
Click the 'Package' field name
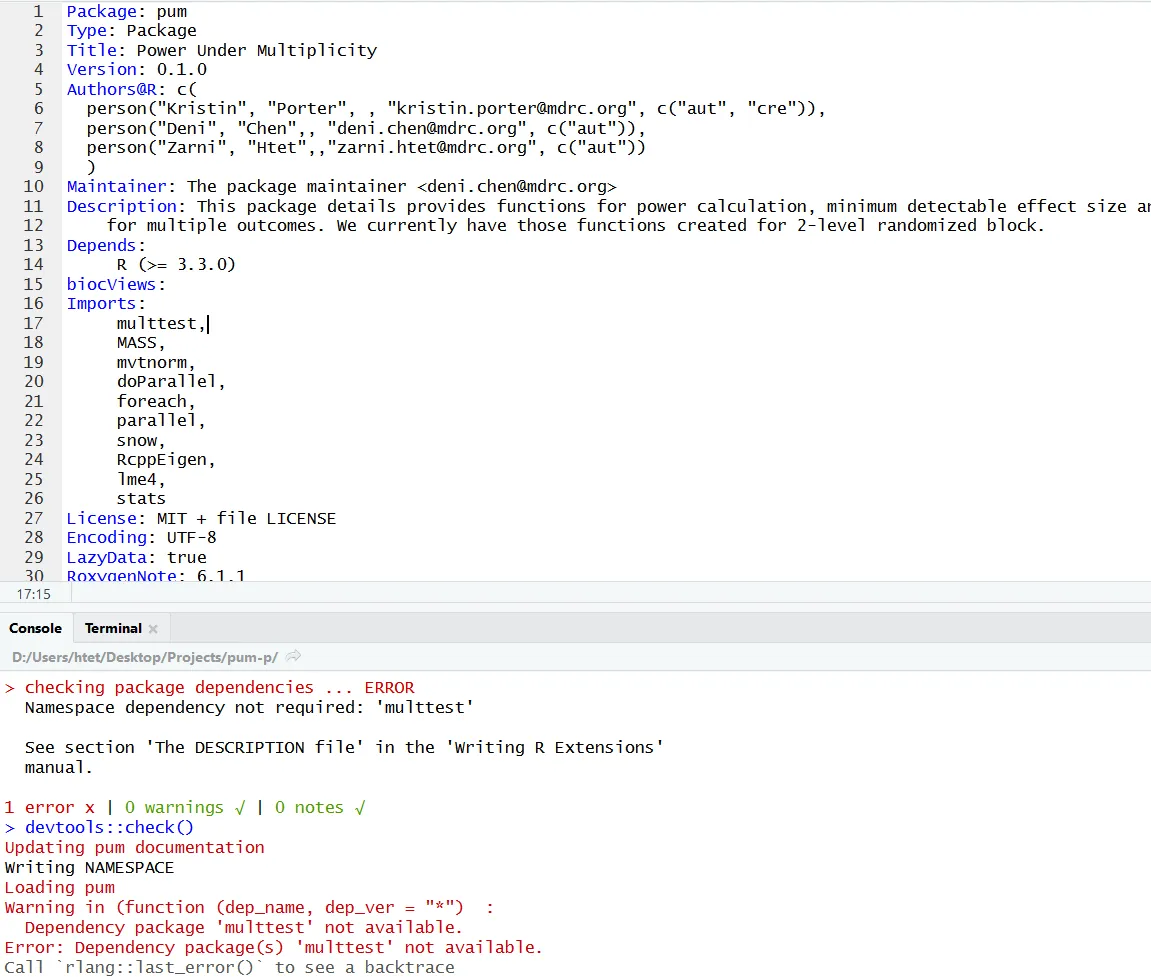point(101,12)
